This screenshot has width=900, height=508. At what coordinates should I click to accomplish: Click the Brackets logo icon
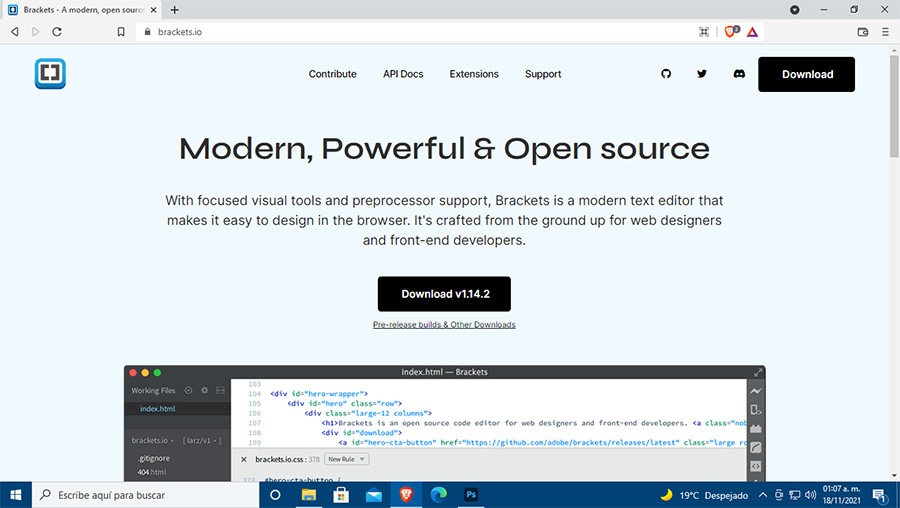(x=50, y=74)
